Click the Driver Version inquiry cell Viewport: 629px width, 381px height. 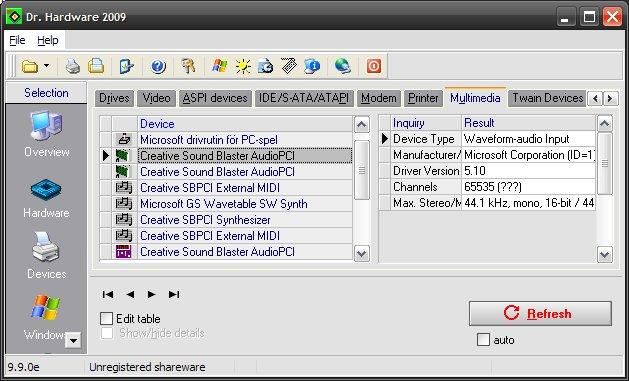pos(426,171)
